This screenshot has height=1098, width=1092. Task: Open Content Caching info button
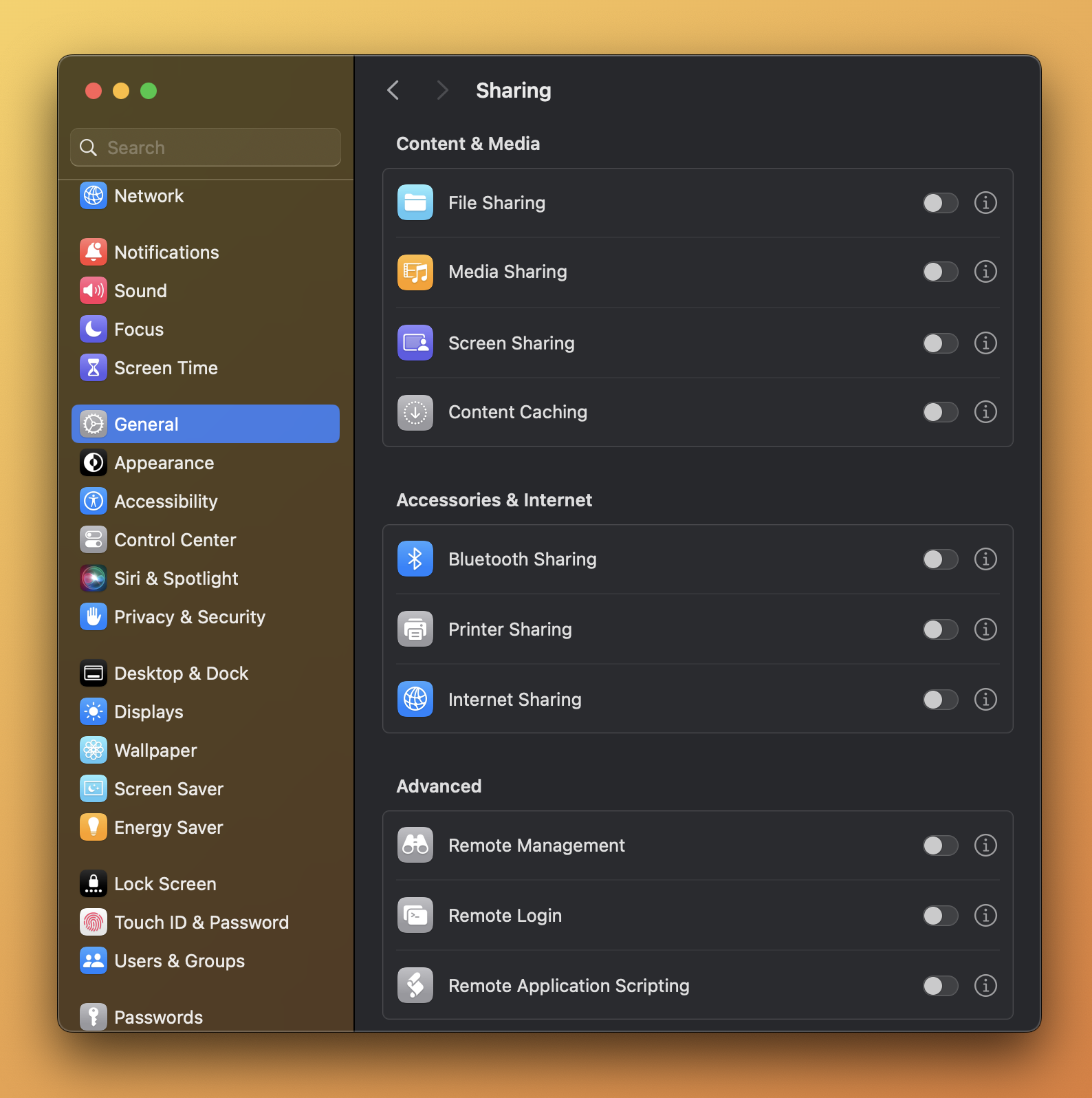tap(985, 412)
